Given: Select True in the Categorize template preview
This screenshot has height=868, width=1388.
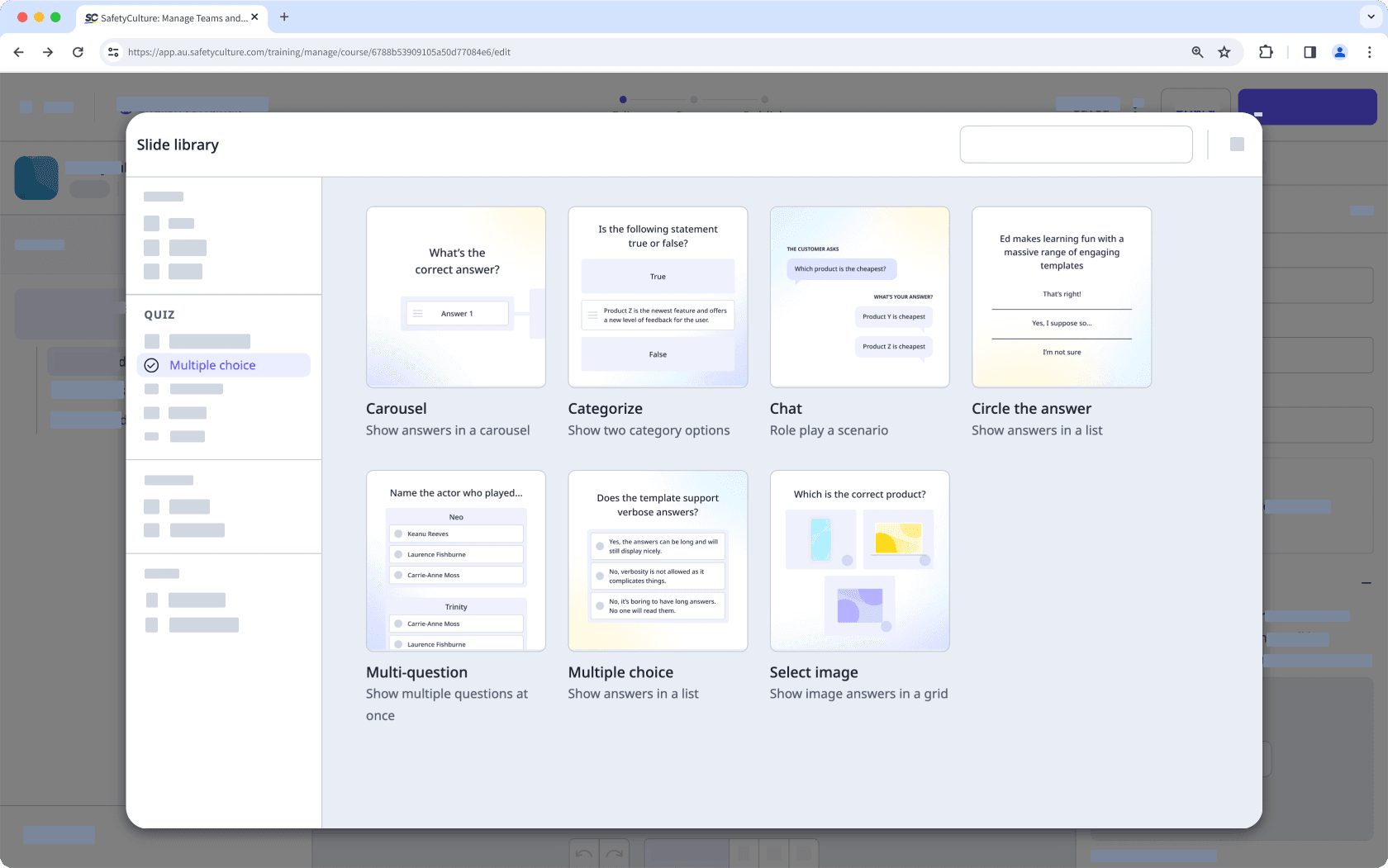Looking at the screenshot, I should [658, 276].
